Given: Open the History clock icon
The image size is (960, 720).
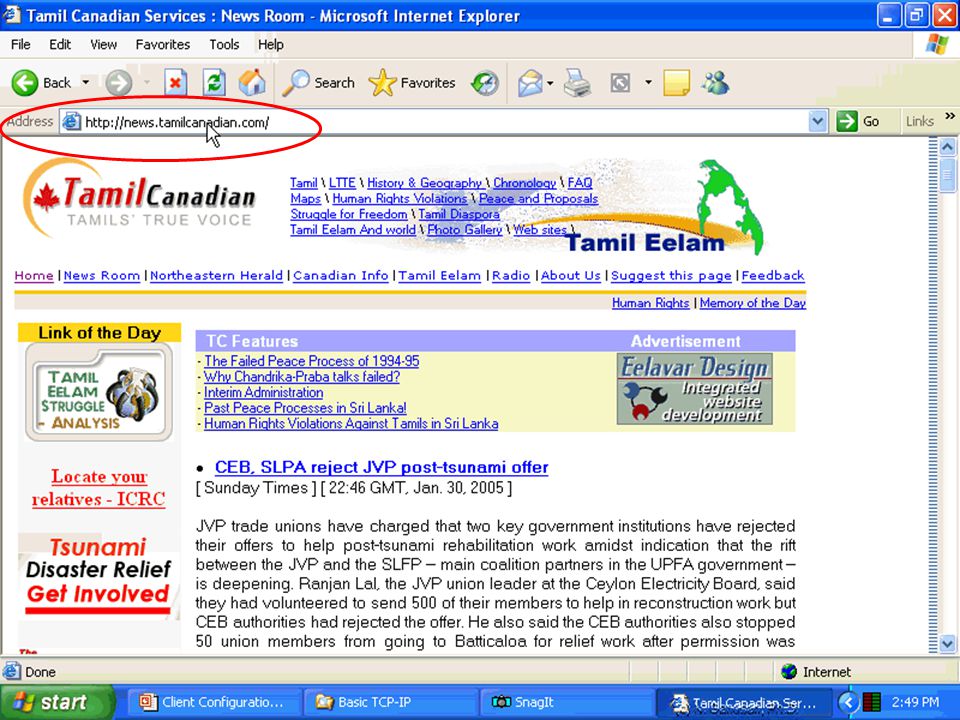Looking at the screenshot, I should click(485, 83).
